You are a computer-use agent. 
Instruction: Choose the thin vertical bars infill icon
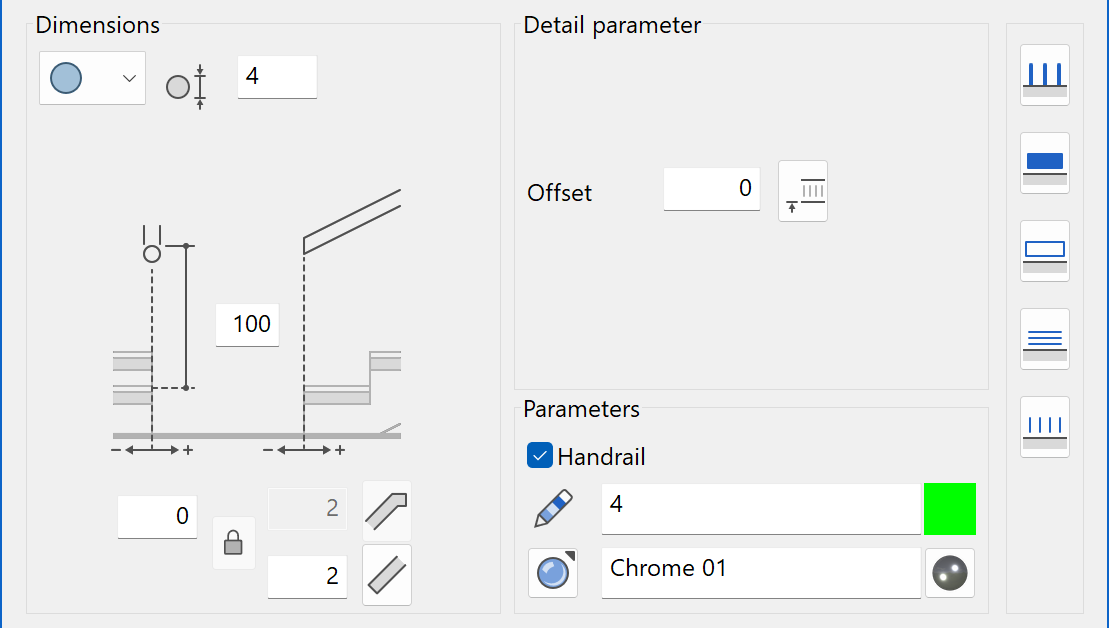pos(1045,426)
